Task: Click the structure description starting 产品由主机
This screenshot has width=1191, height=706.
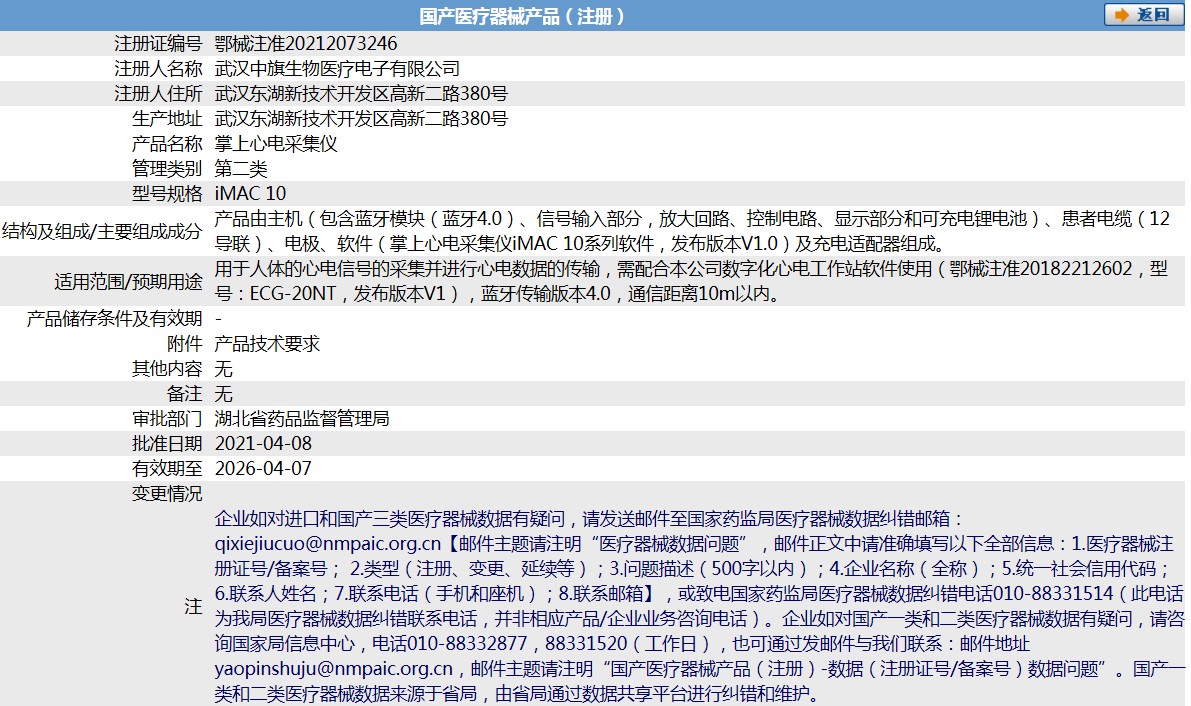Action: pyautogui.click(x=693, y=231)
